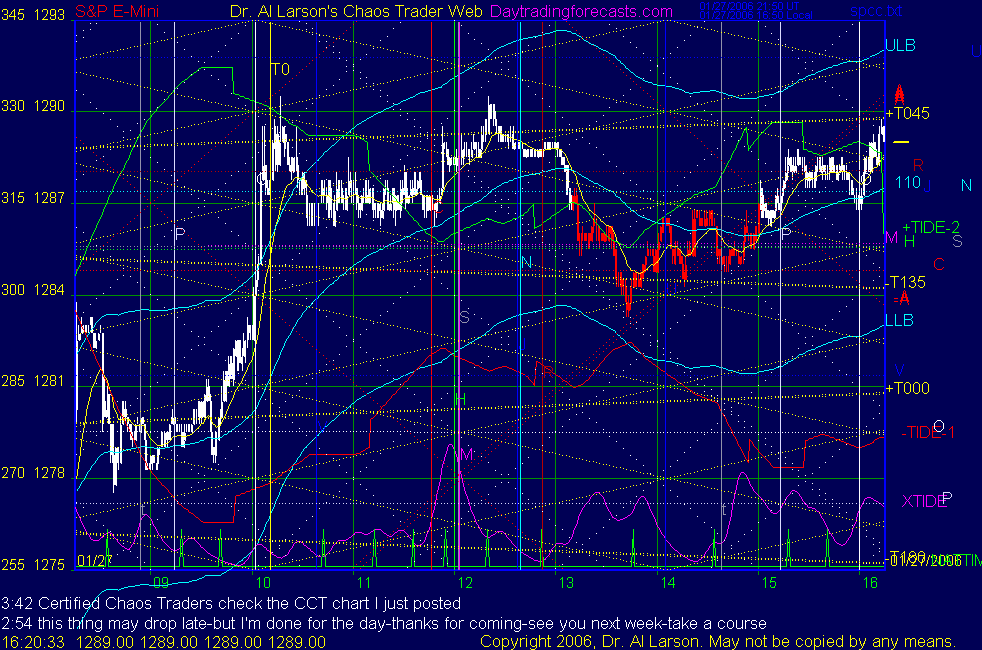The width and height of the screenshot is (982, 650).
Task: Select the red "-TIDE-1" label
Action: 928,432
